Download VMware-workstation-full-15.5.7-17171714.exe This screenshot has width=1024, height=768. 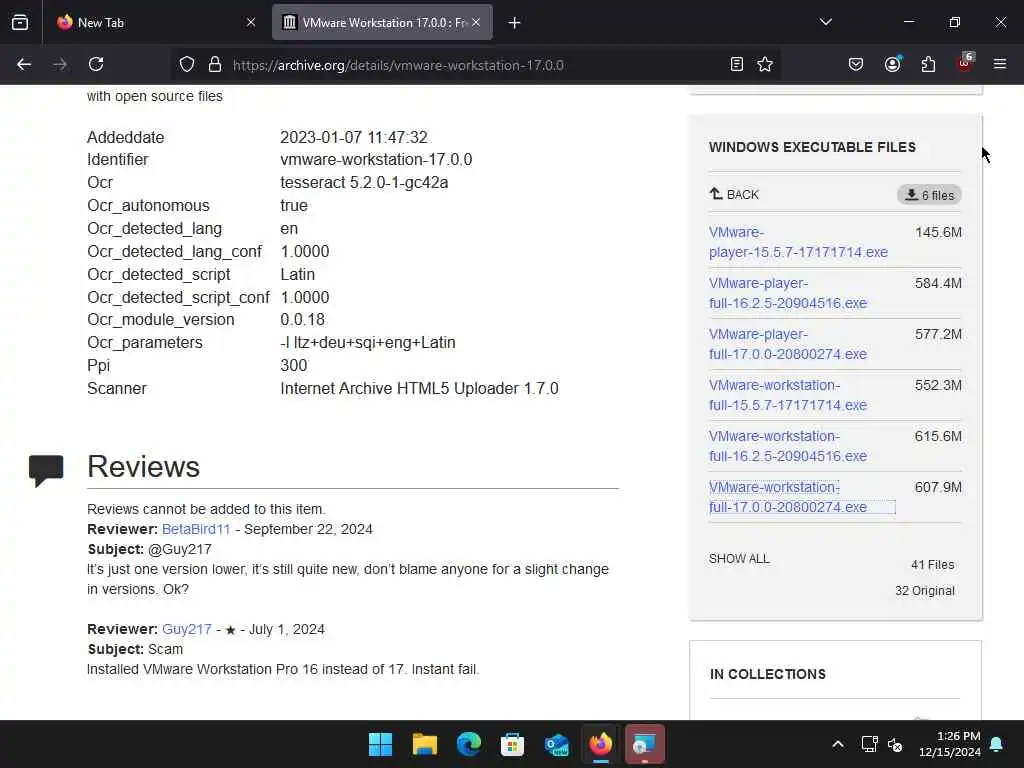(x=788, y=395)
